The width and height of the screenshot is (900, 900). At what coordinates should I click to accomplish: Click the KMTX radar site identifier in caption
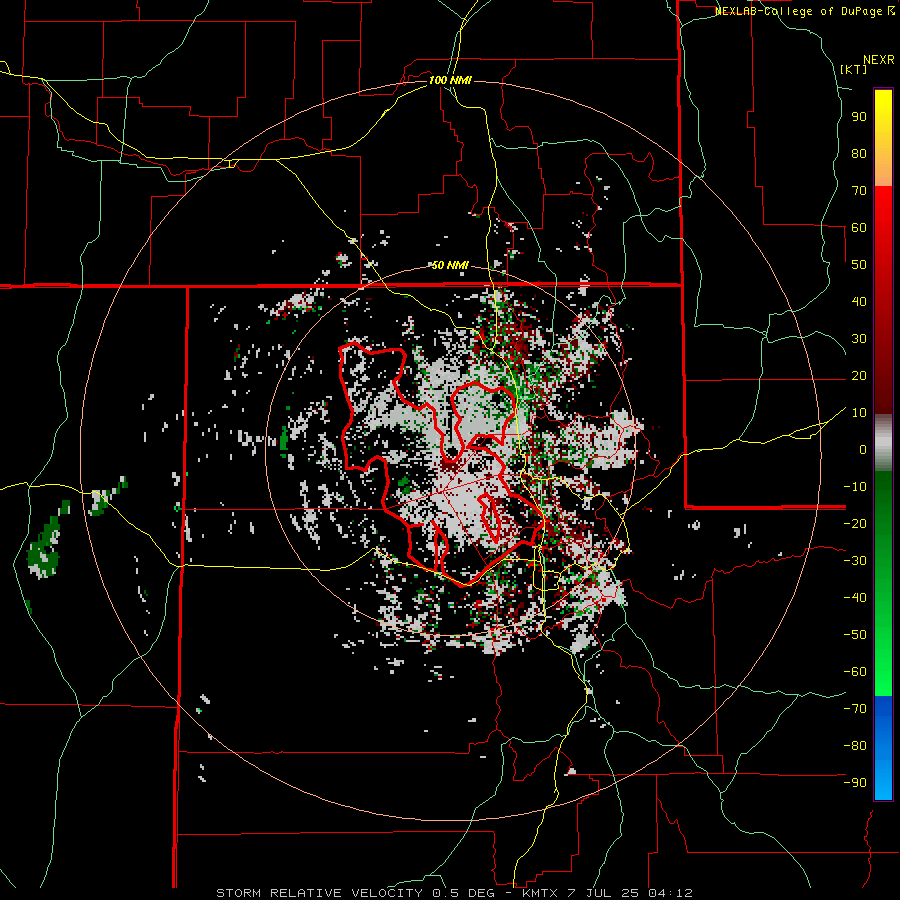point(540,893)
